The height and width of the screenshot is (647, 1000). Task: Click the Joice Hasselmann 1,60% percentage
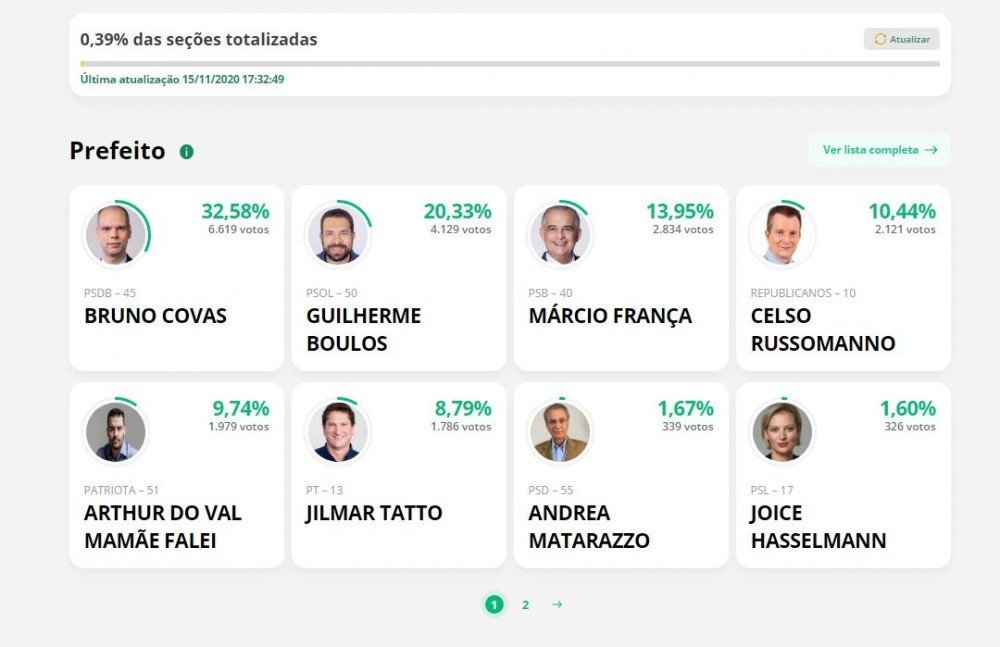point(907,408)
